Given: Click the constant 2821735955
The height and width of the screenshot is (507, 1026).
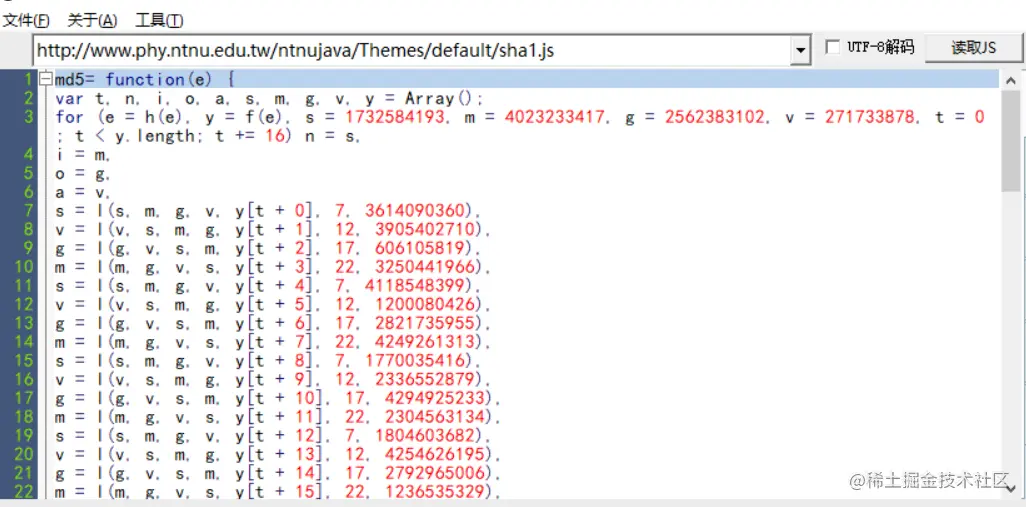Looking at the screenshot, I should (x=426, y=323).
